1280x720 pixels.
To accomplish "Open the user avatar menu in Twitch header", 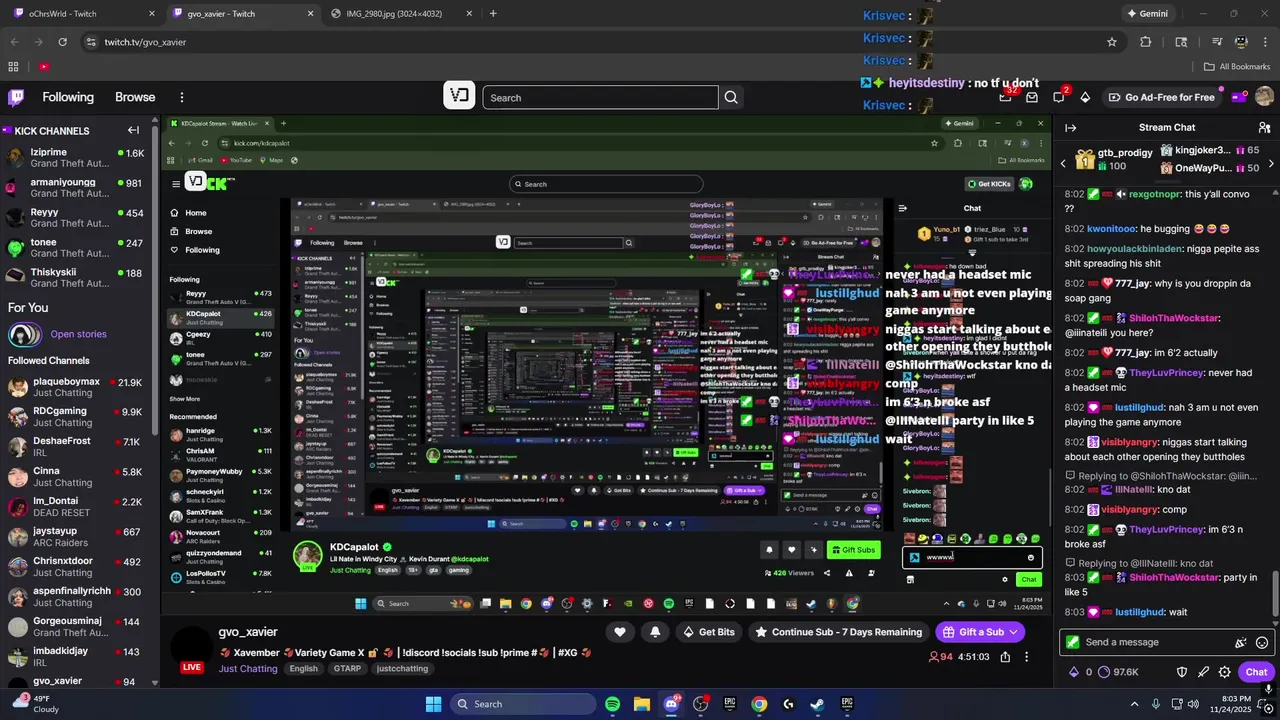I will [1264, 97].
